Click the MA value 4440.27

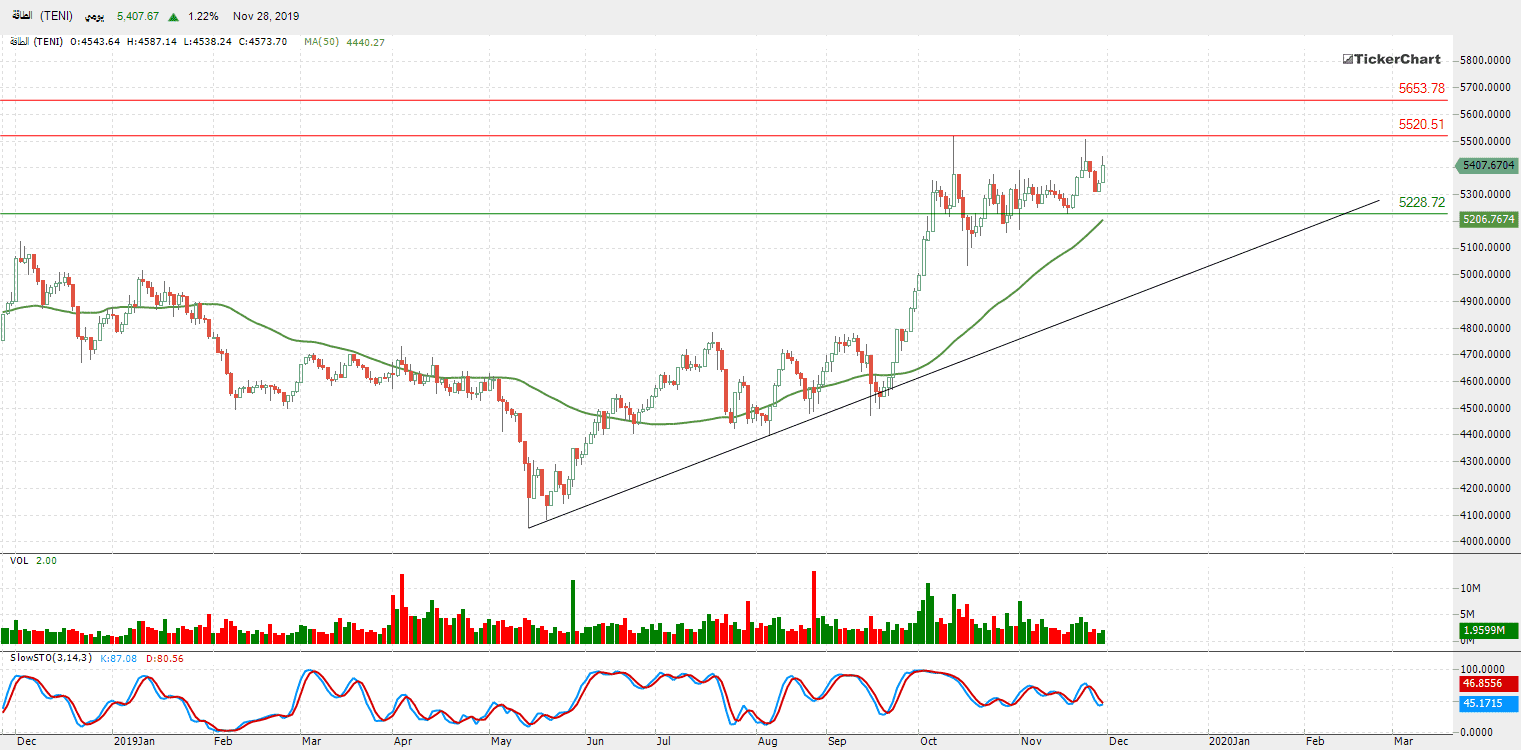point(365,42)
